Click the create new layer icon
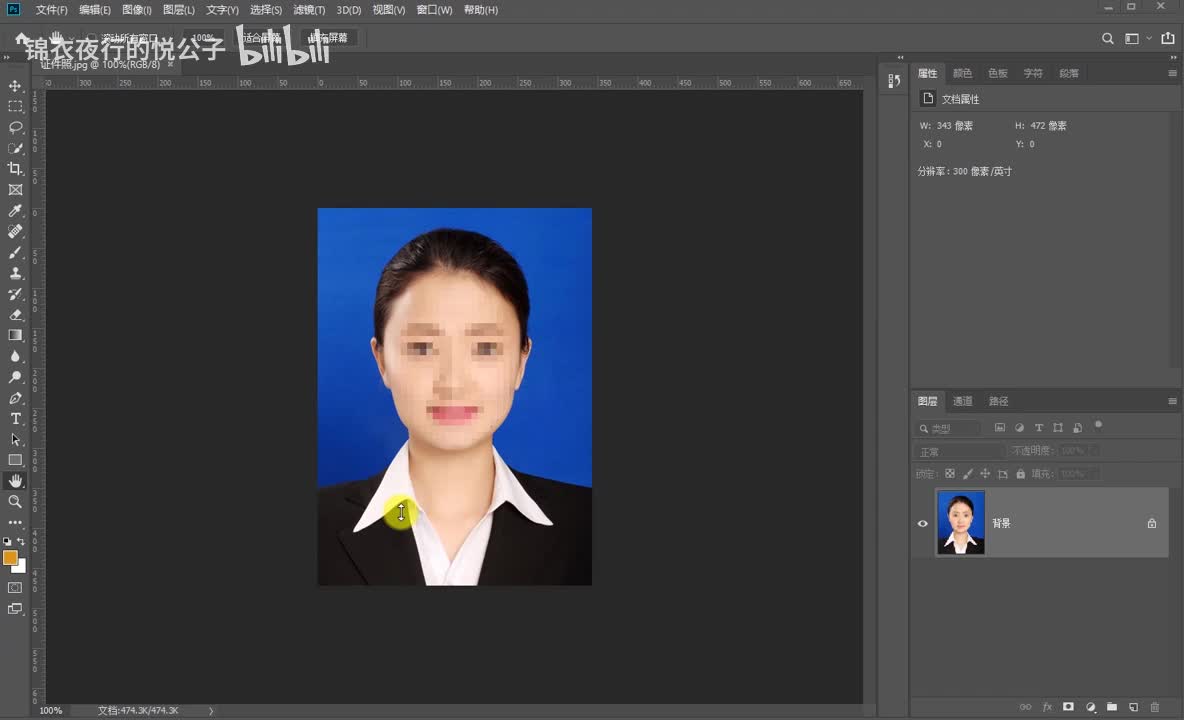Screen dimensions: 1184x720 [1133, 707]
